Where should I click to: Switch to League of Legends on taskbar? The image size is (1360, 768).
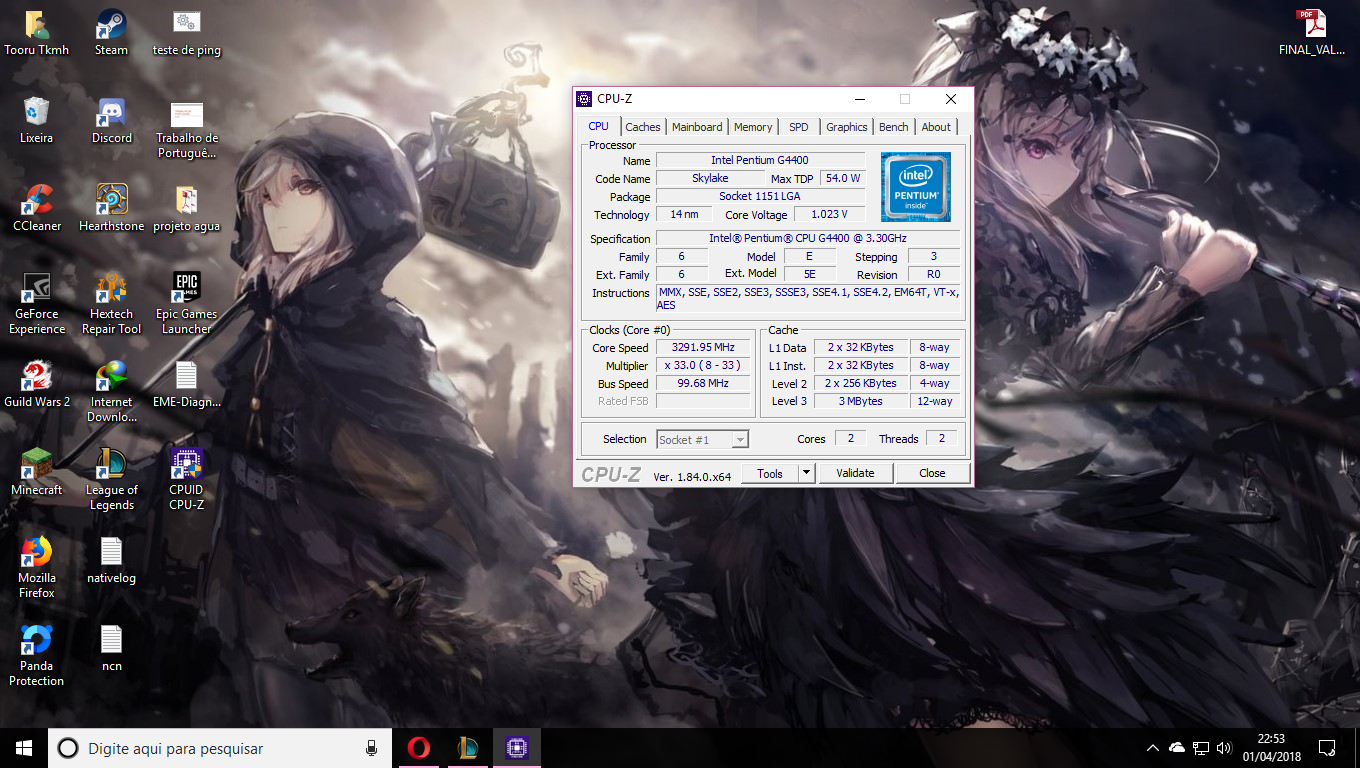468,748
